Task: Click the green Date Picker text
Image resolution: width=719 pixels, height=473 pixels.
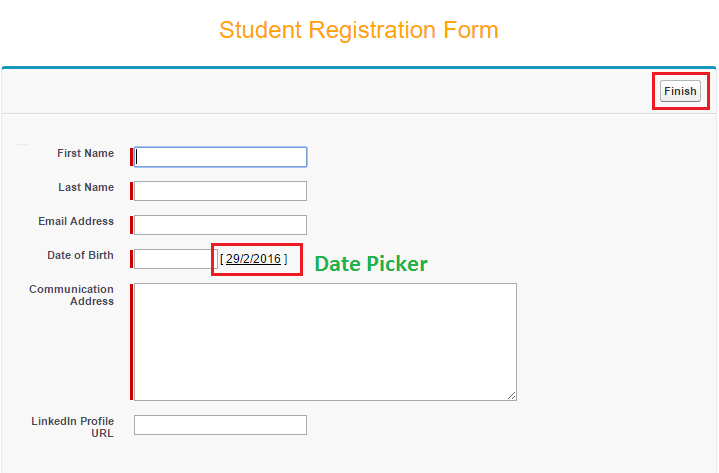Action: click(x=371, y=264)
